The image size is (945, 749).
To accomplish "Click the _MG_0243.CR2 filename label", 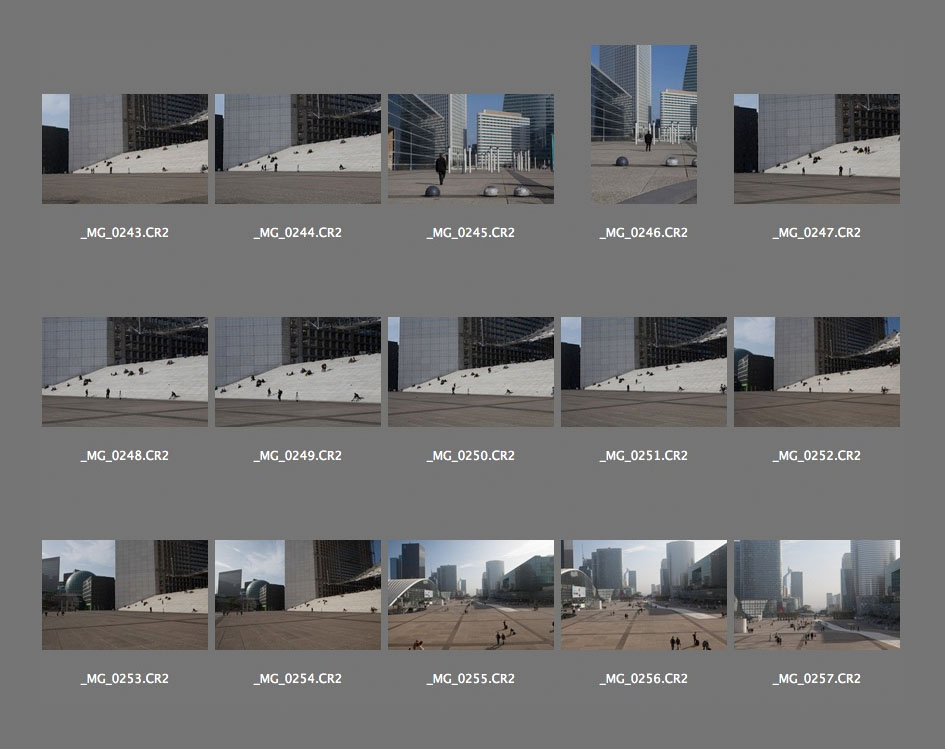I will coord(125,233).
